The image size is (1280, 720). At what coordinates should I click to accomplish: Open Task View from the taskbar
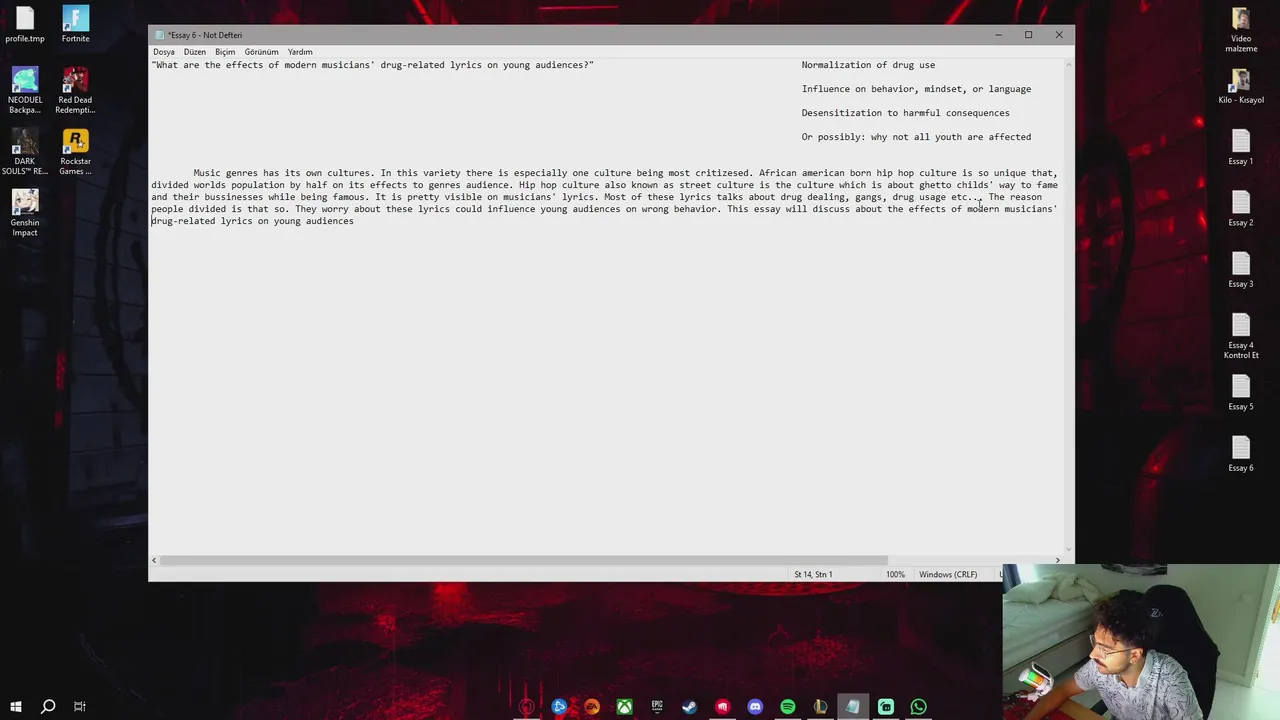pos(80,706)
